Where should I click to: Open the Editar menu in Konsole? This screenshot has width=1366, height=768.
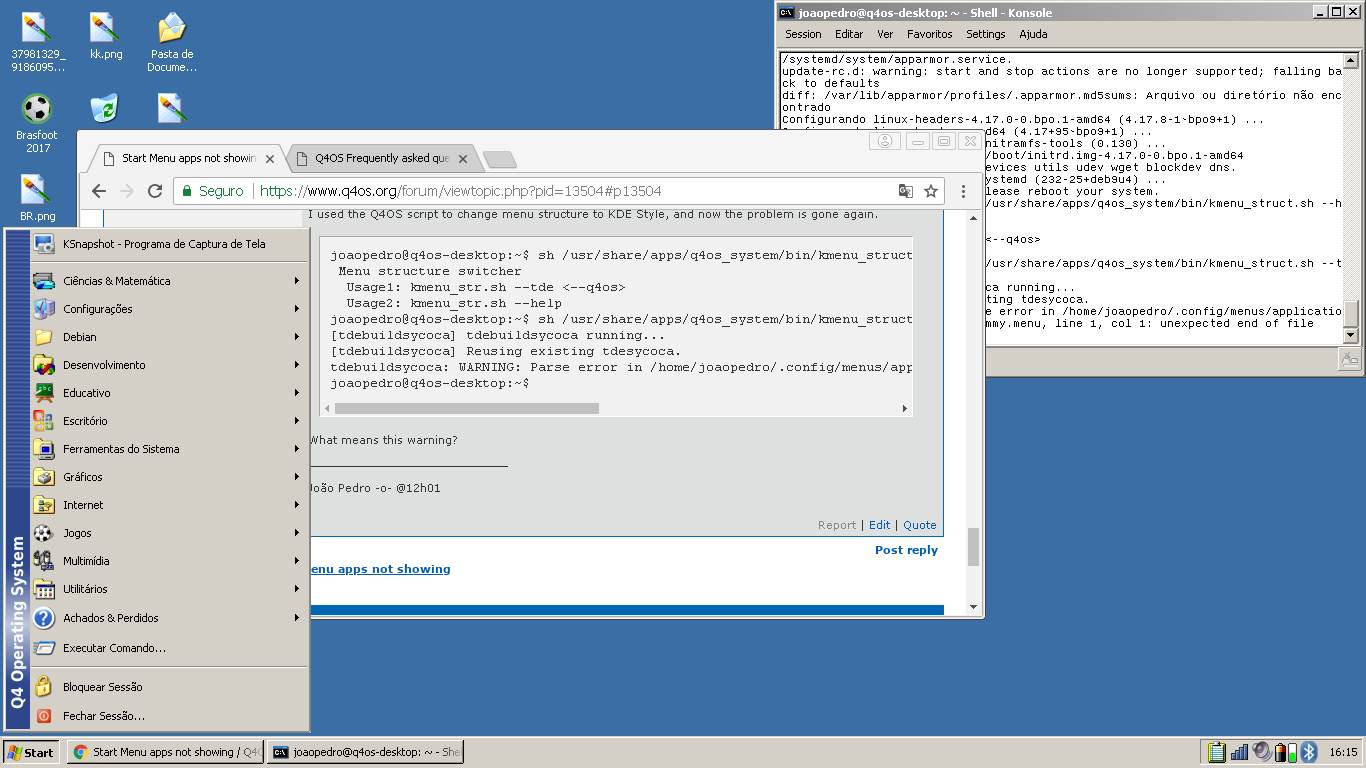pos(849,34)
